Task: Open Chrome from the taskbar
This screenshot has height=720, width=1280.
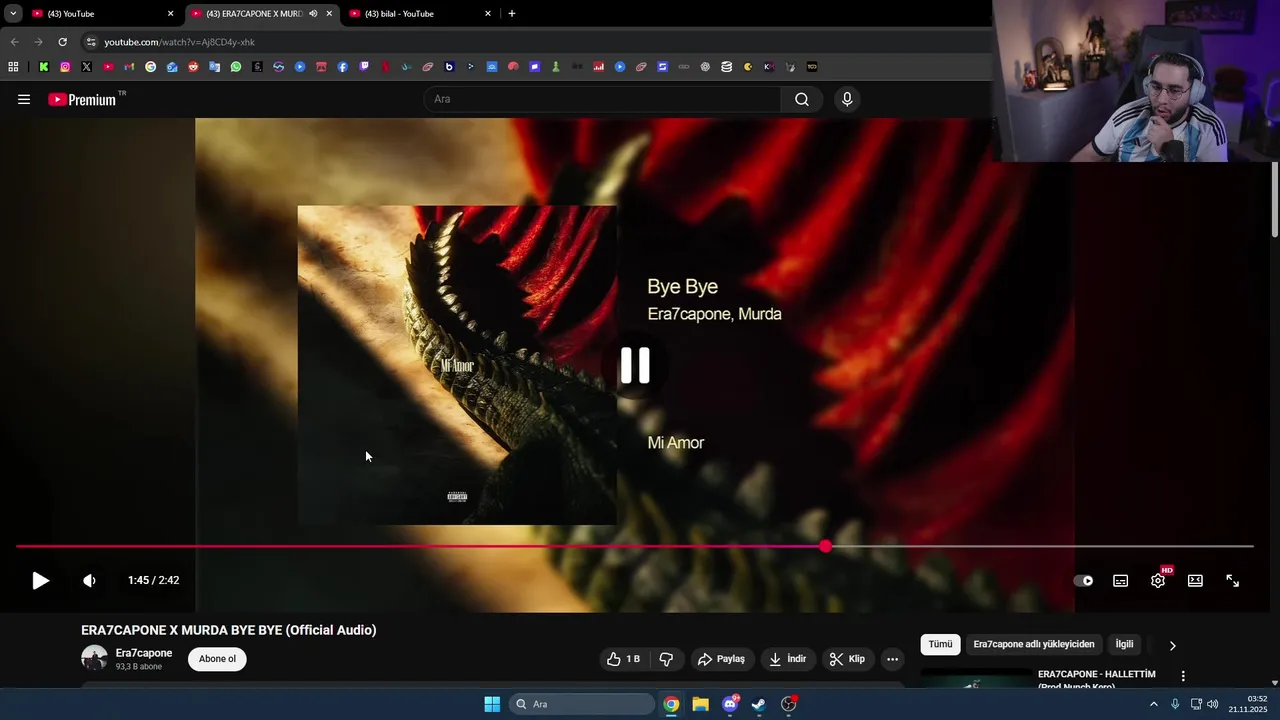Action: (671, 704)
